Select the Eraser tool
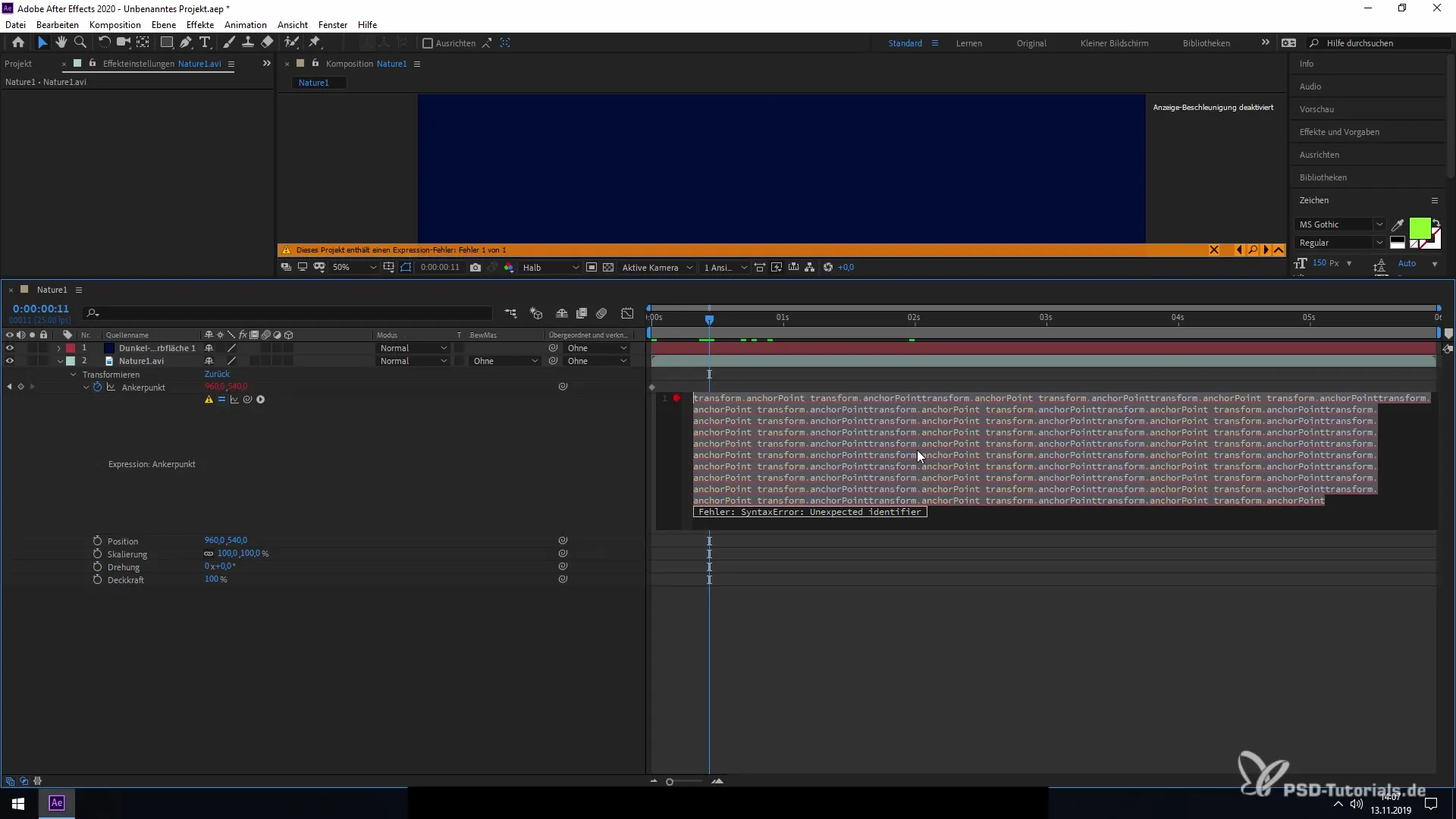 pyautogui.click(x=267, y=43)
